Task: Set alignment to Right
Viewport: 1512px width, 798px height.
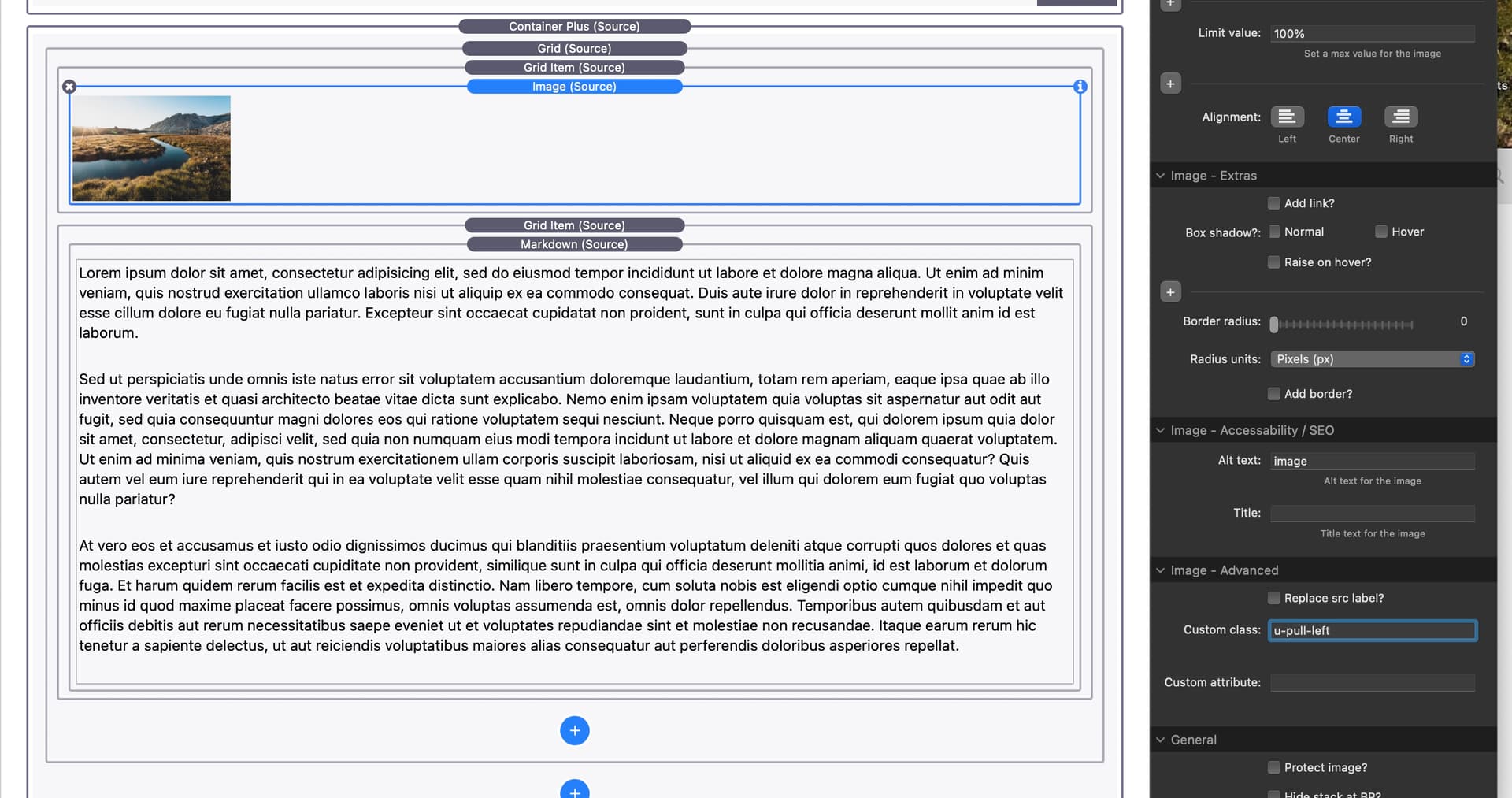Action: 1401,117
